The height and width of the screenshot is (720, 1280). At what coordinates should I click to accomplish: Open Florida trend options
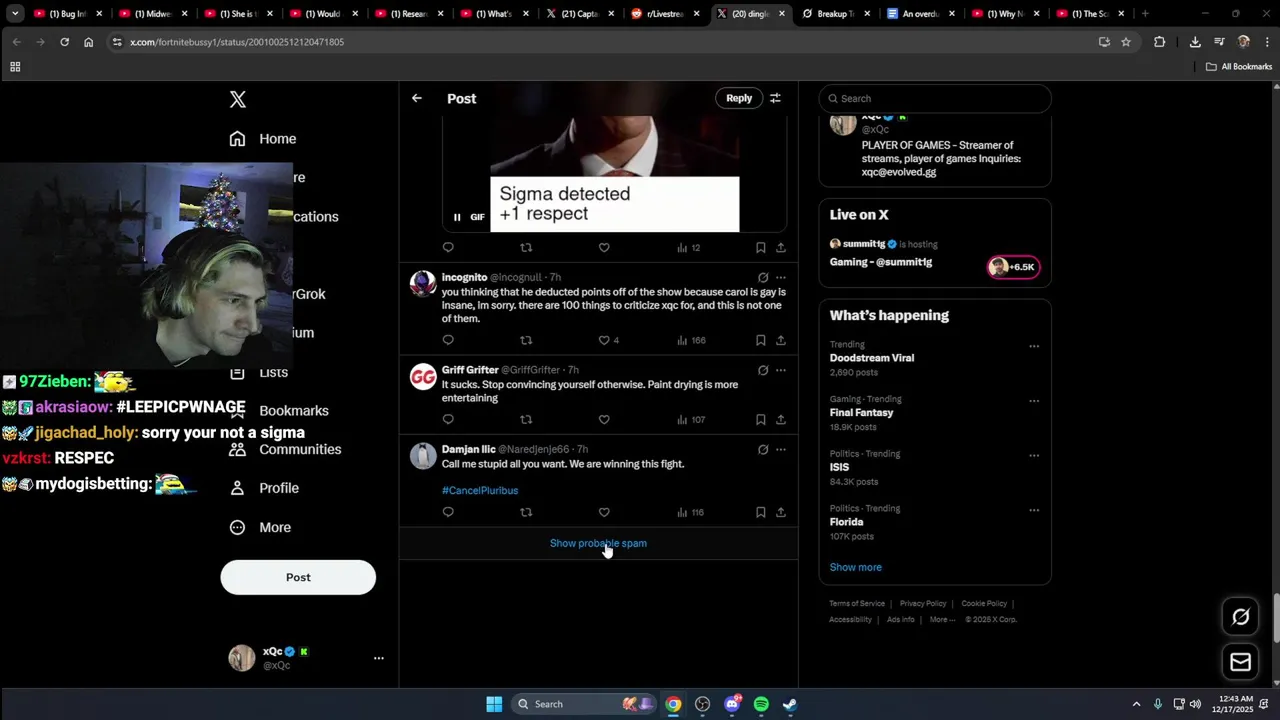(1034, 510)
